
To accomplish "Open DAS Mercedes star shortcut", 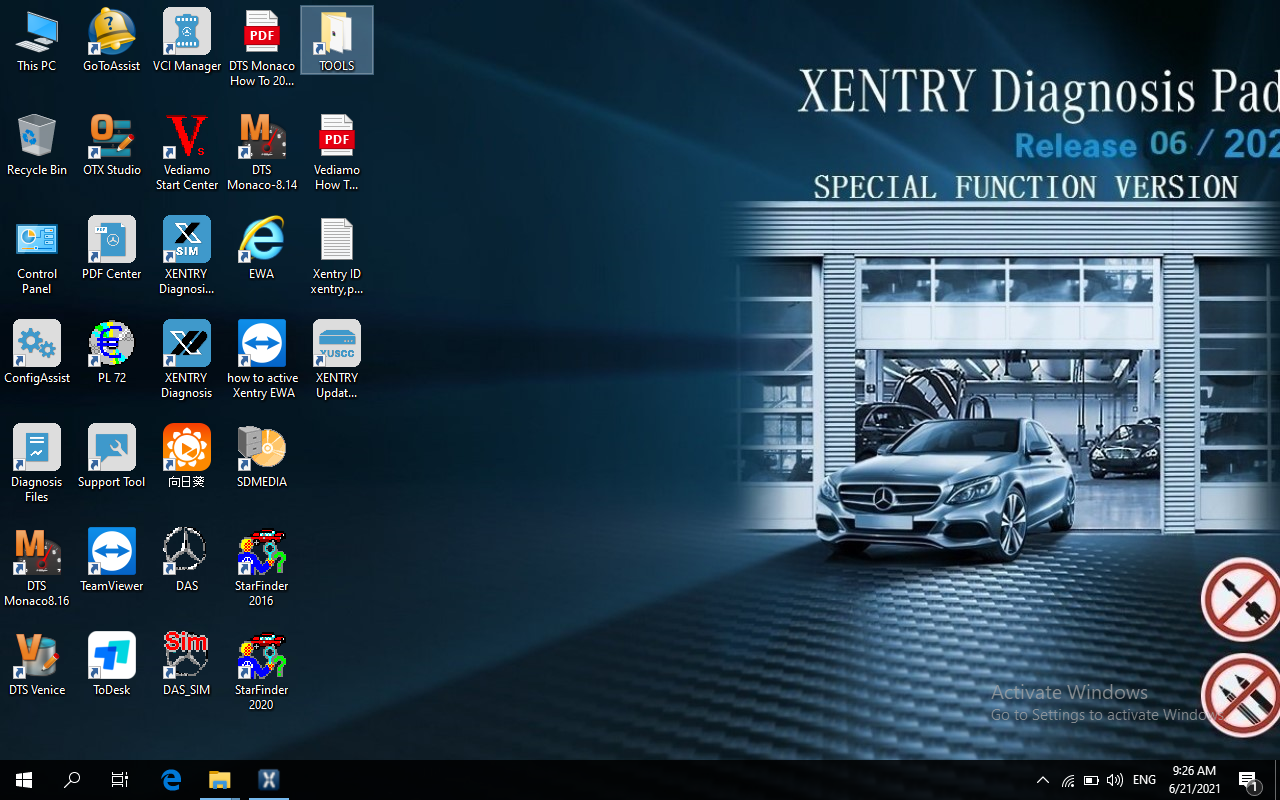I will [187, 560].
